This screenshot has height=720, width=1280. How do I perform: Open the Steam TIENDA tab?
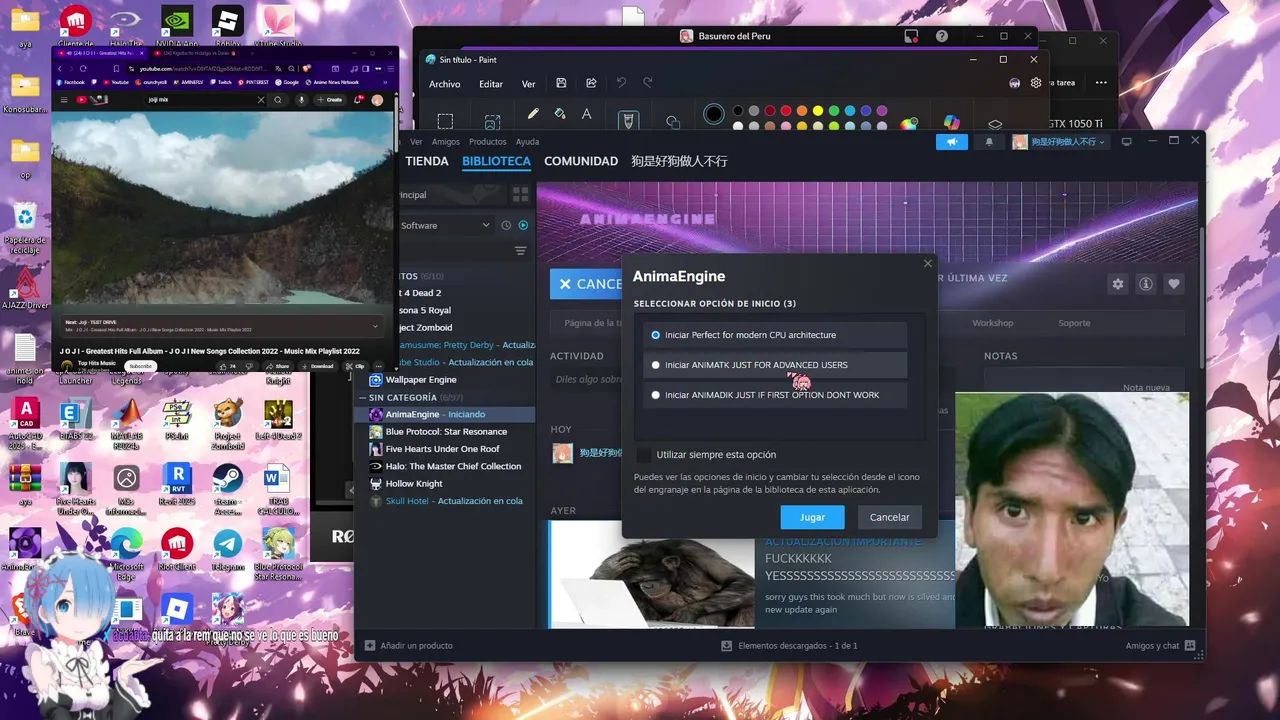point(427,161)
